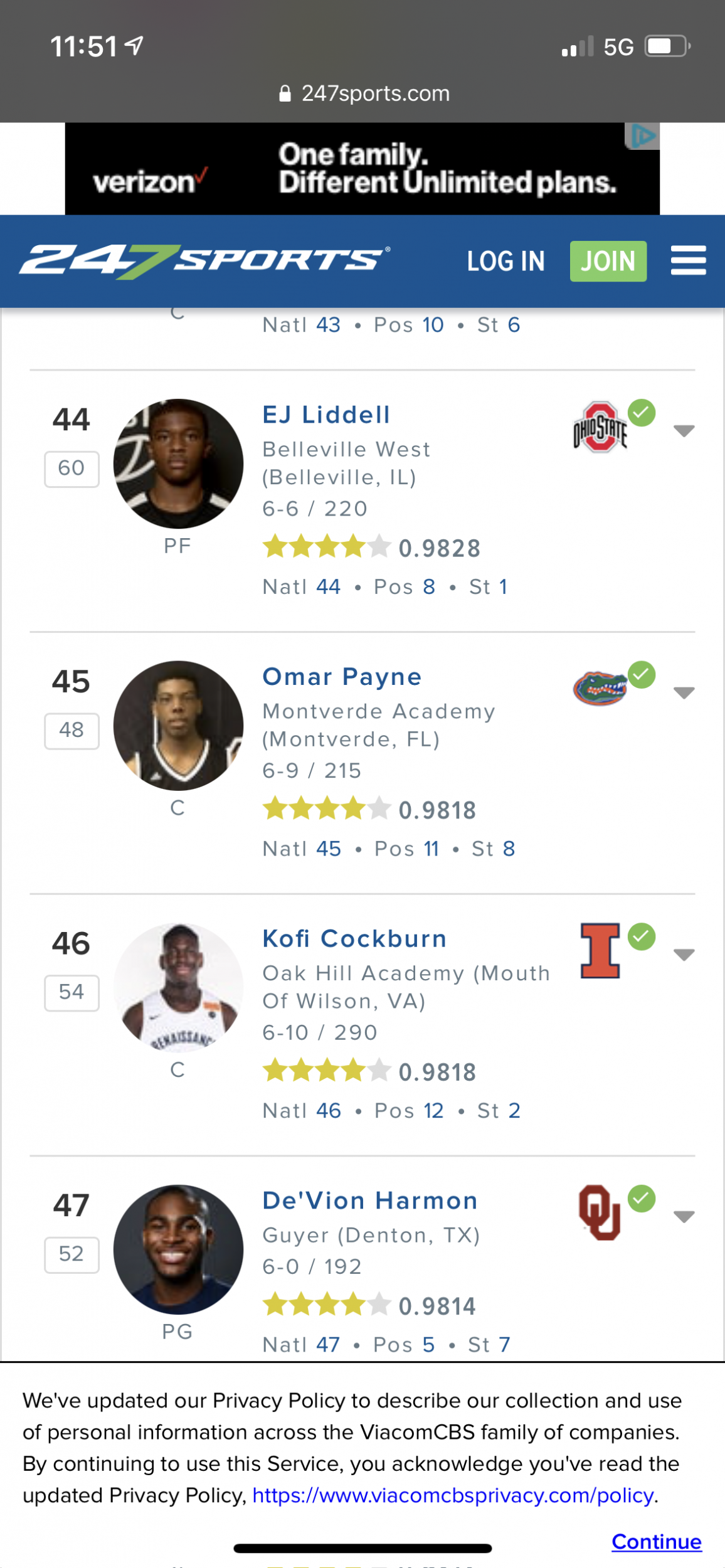Tap Omar Payne's green commitment checkmark
Viewport: 725px width, 1568px height.
click(x=642, y=675)
